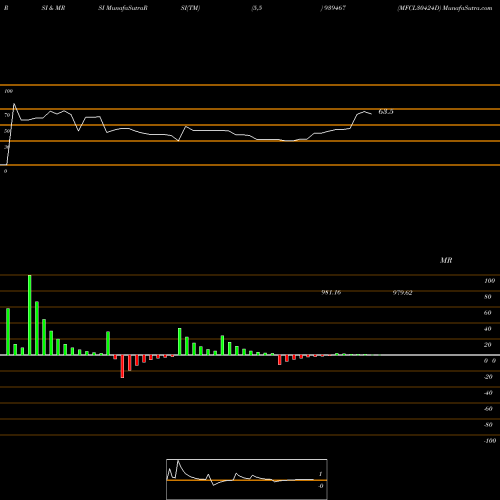Image resolution: width=500 pixels, height=500 pixels.
Task: Click the MR label above the histogram
Action: pyautogui.click(x=446, y=260)
